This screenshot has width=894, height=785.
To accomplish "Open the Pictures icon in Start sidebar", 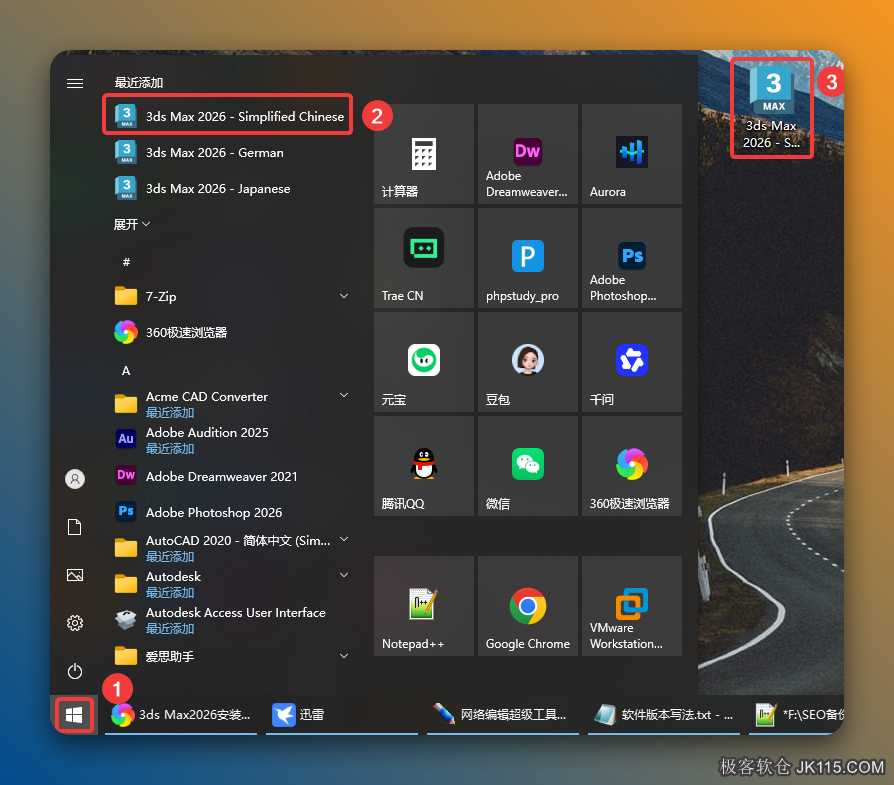I will tap(75, 575).
